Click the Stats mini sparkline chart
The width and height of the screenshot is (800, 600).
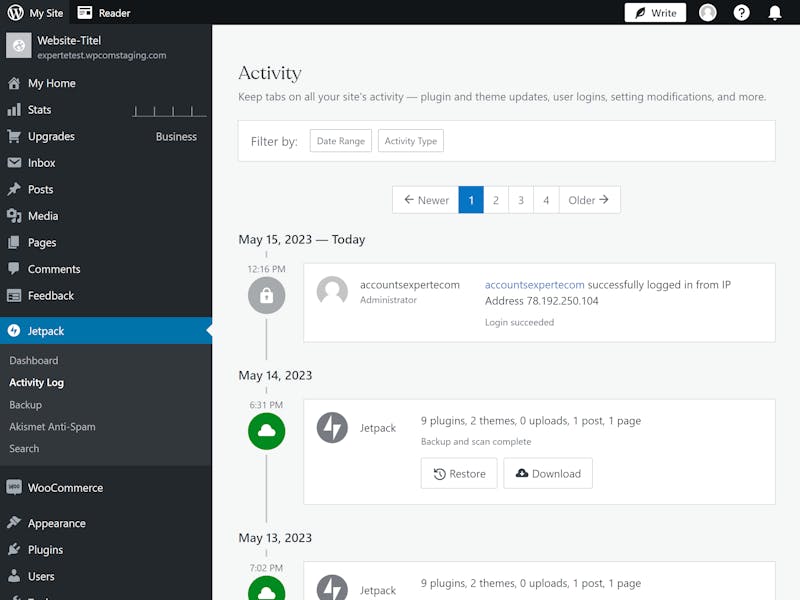169,111
